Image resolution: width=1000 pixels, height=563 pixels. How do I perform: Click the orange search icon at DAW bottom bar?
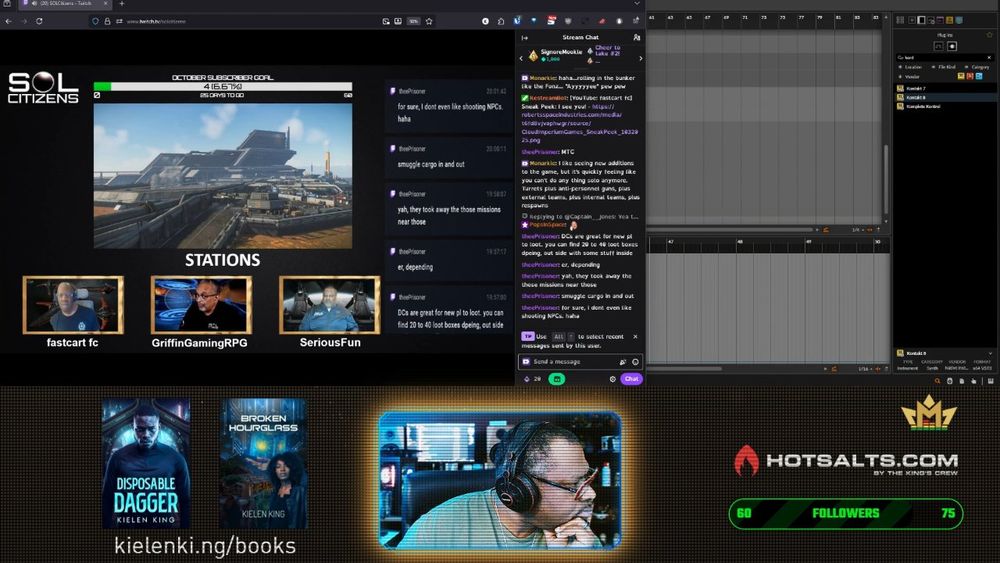point(937,381)
